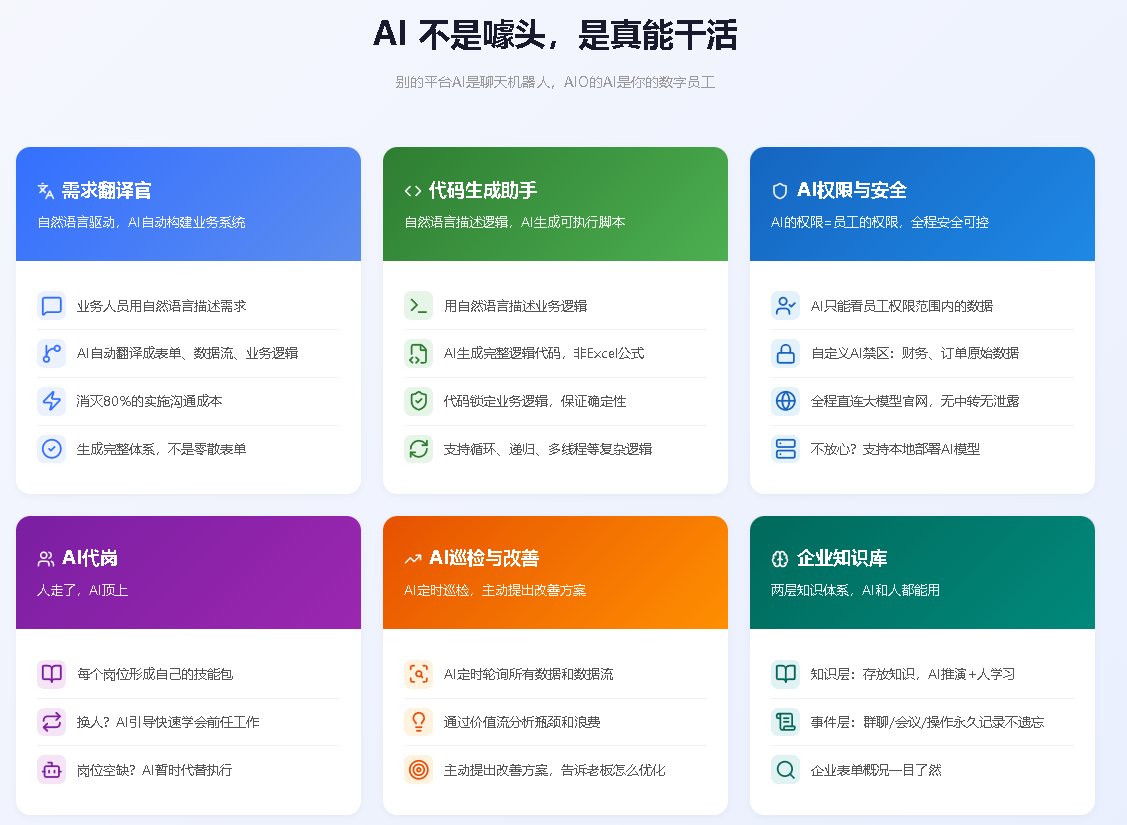Viewport: 1127px width, 825px height.
Task: Click the row text 支持循环、递归、多线程等复杂逻辑
Action: point(548,449)
